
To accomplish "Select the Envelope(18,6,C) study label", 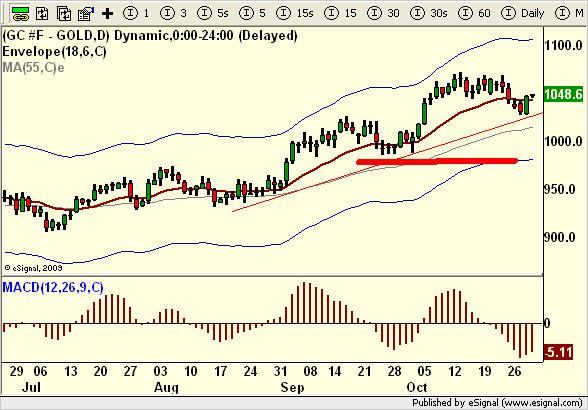I will click(x=54, y=51).
